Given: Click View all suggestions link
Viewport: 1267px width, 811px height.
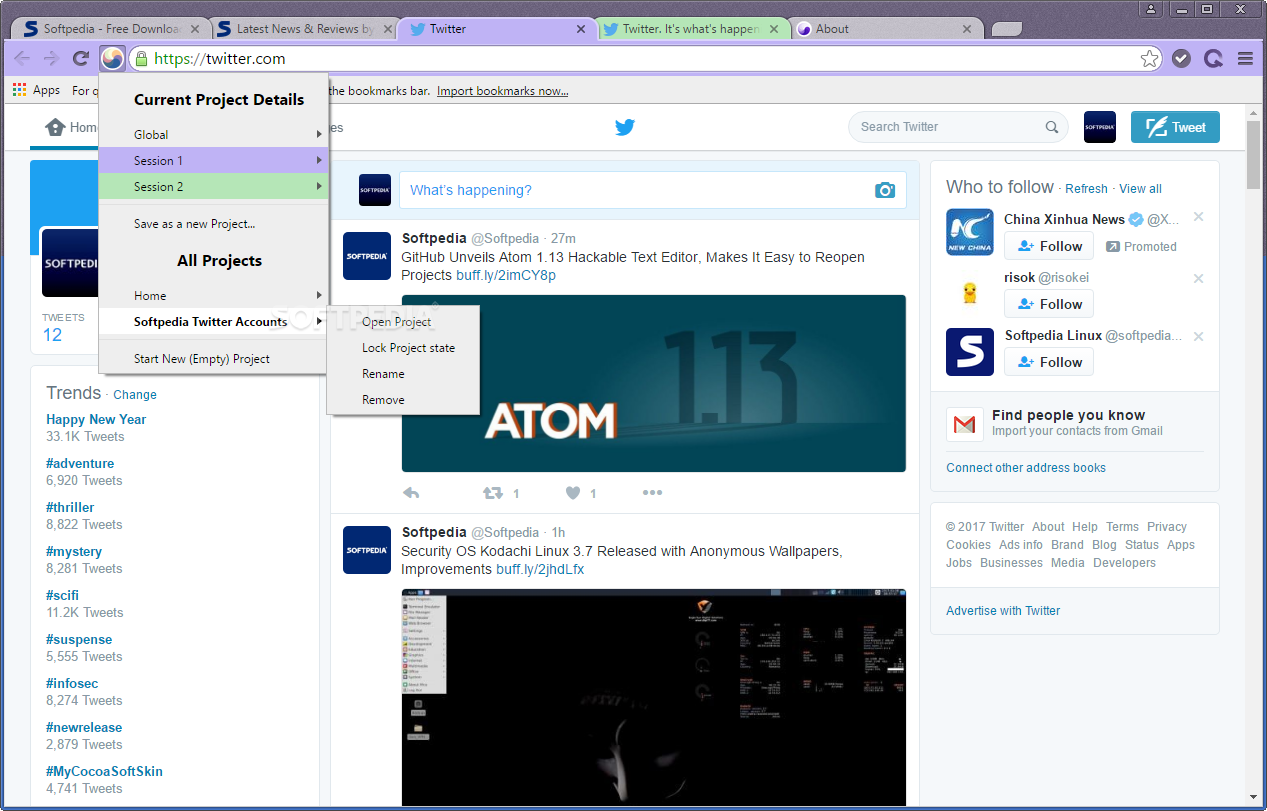Looking at the screenshot, I should [x=1140, y=189].
